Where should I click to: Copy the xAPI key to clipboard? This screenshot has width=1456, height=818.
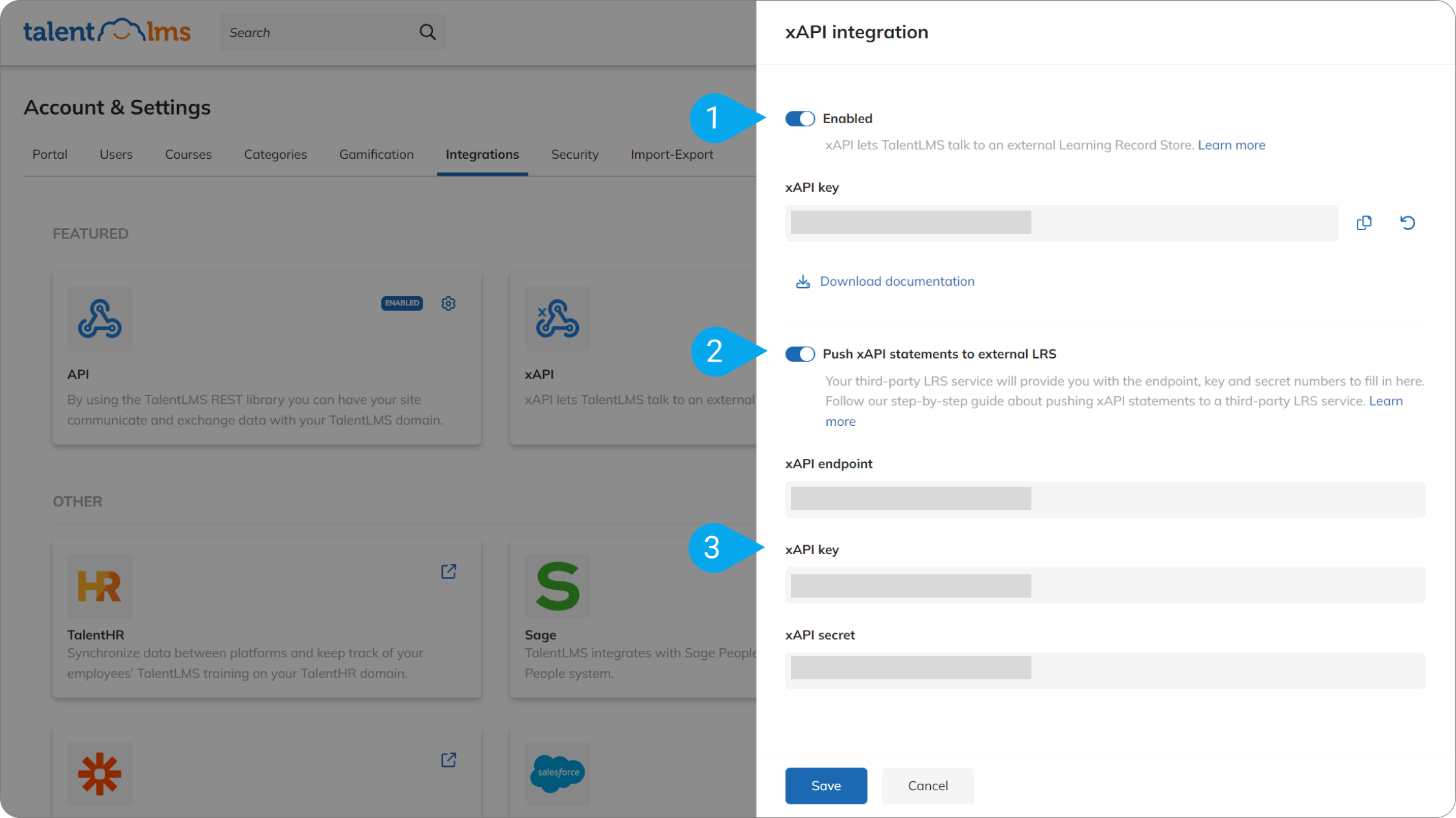click(1364, 223)
